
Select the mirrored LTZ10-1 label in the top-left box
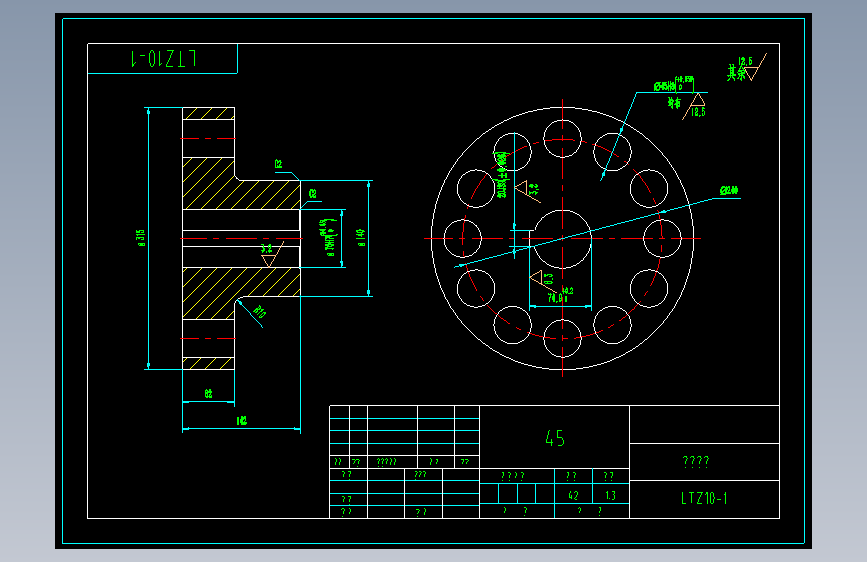click(164, 58)
